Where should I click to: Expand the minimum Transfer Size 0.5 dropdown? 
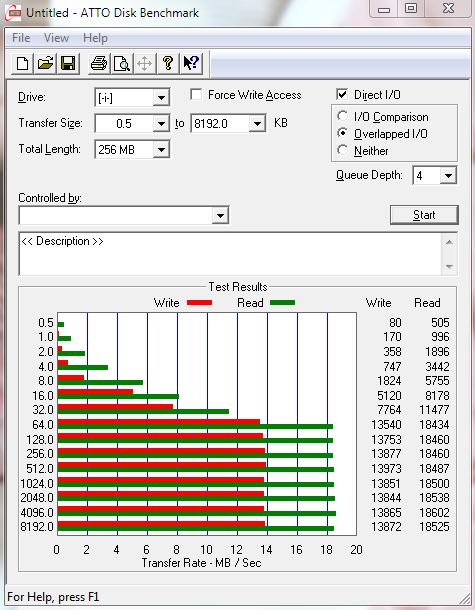(161, 124)
